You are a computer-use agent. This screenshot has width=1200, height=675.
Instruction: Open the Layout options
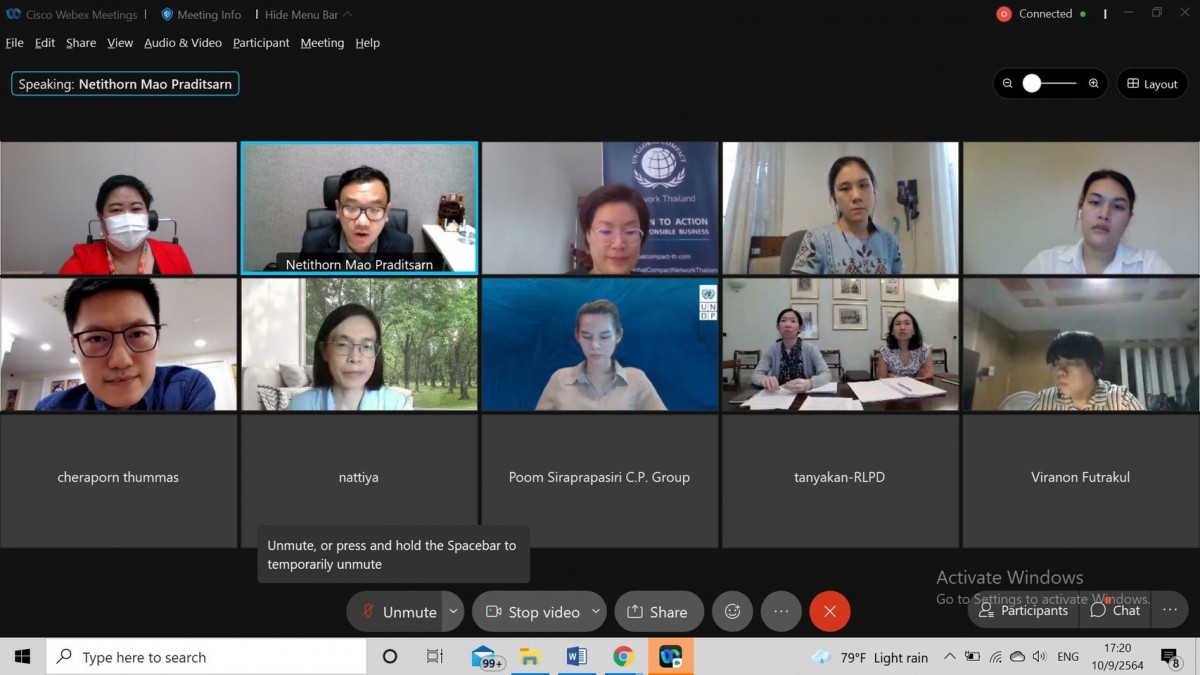pos(1152,84)
